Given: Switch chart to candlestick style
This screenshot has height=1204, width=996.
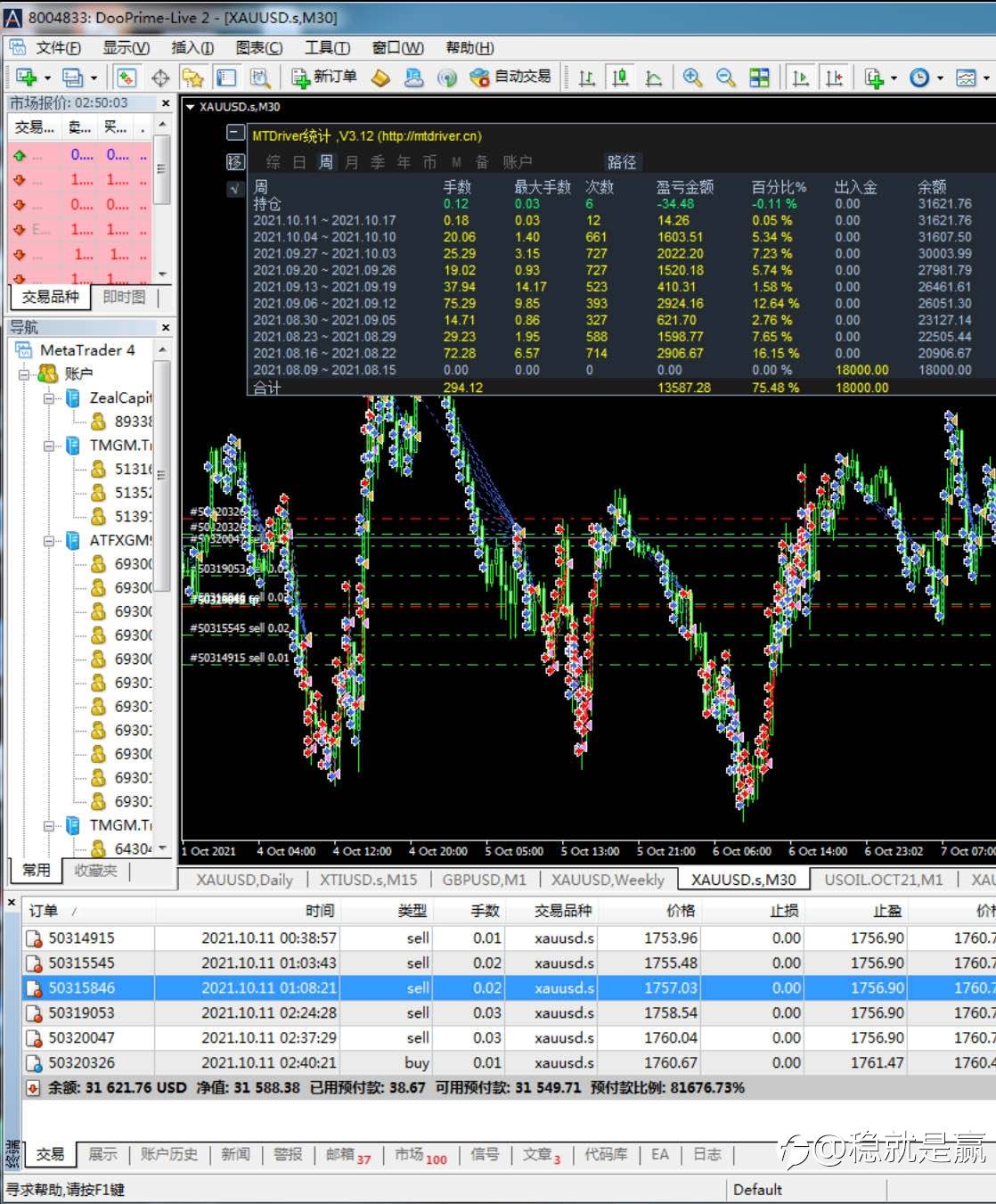Looking at the screenshot, I should [620, 78].
